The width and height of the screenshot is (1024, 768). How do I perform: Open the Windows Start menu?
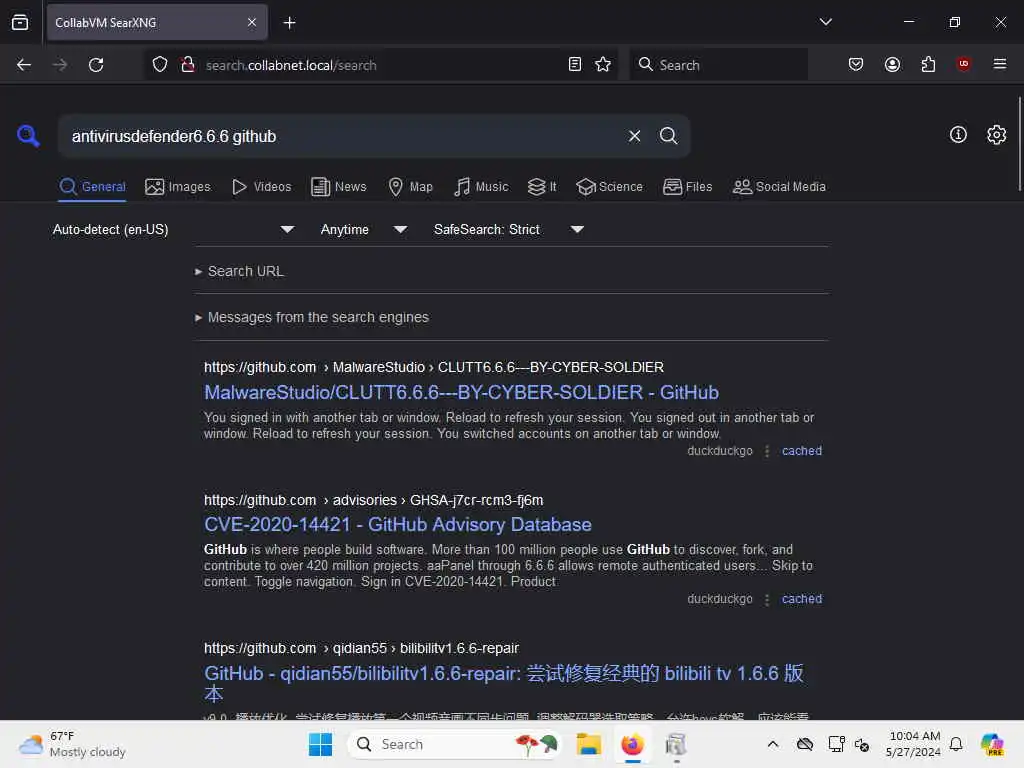click(320, 744)
